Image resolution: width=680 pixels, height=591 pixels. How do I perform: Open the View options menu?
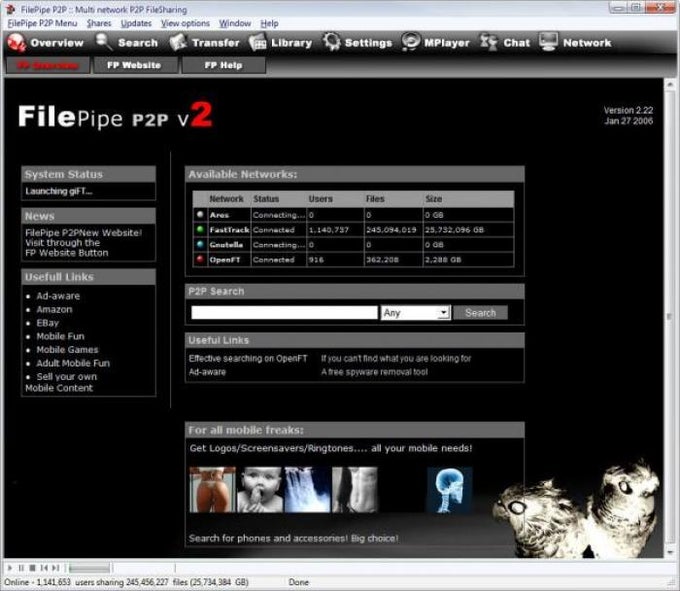click(185, 23)
